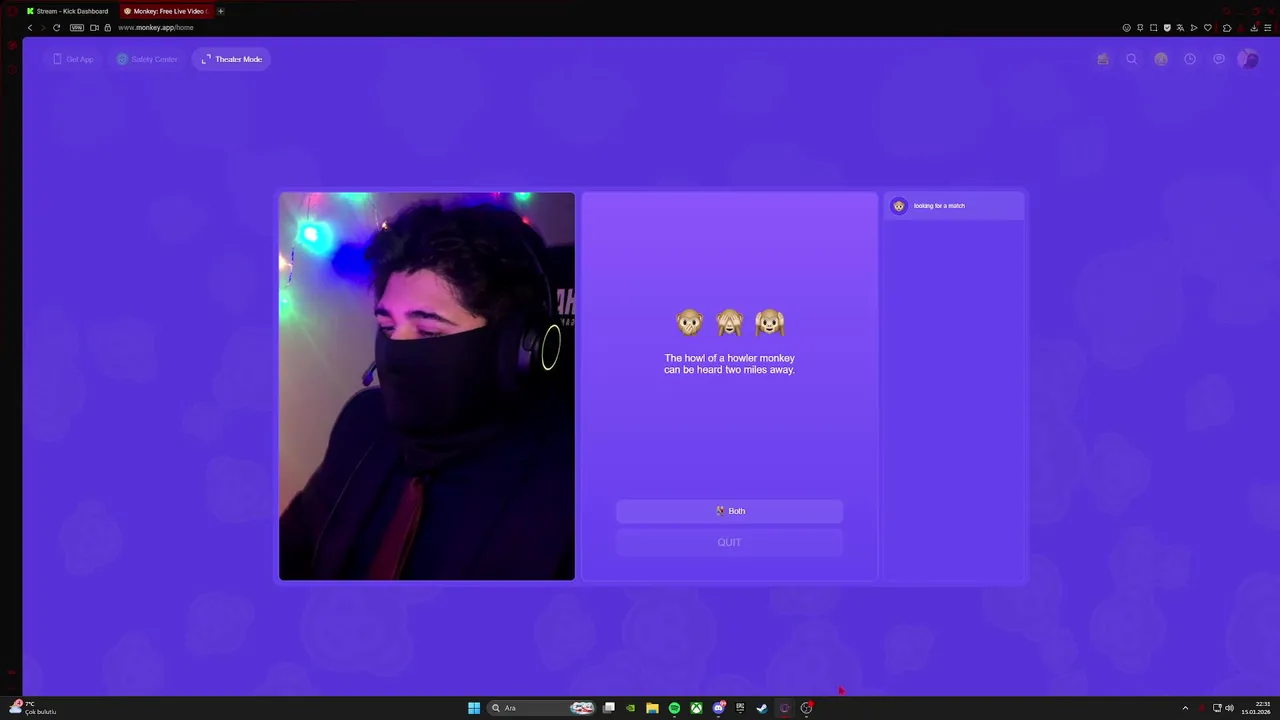1280x720 pixels.
Task: Open the match history clock icon
Action: click(1190, 59)
